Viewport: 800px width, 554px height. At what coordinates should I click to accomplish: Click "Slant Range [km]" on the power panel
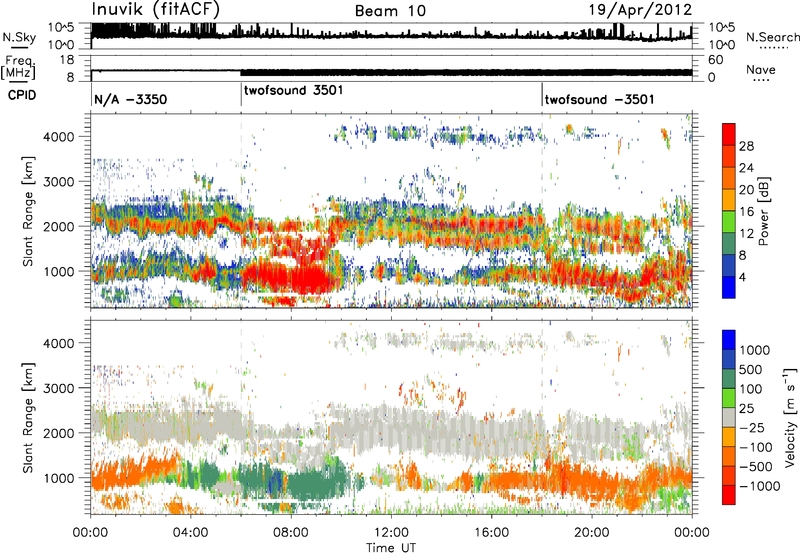pos(28,211)
